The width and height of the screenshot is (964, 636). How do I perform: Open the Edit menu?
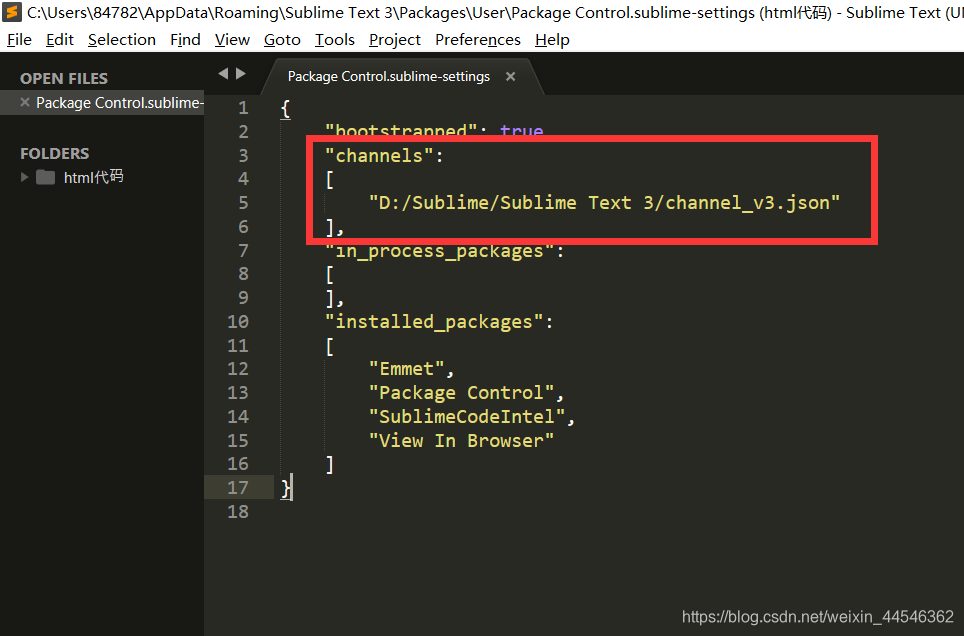click(60, 40)
